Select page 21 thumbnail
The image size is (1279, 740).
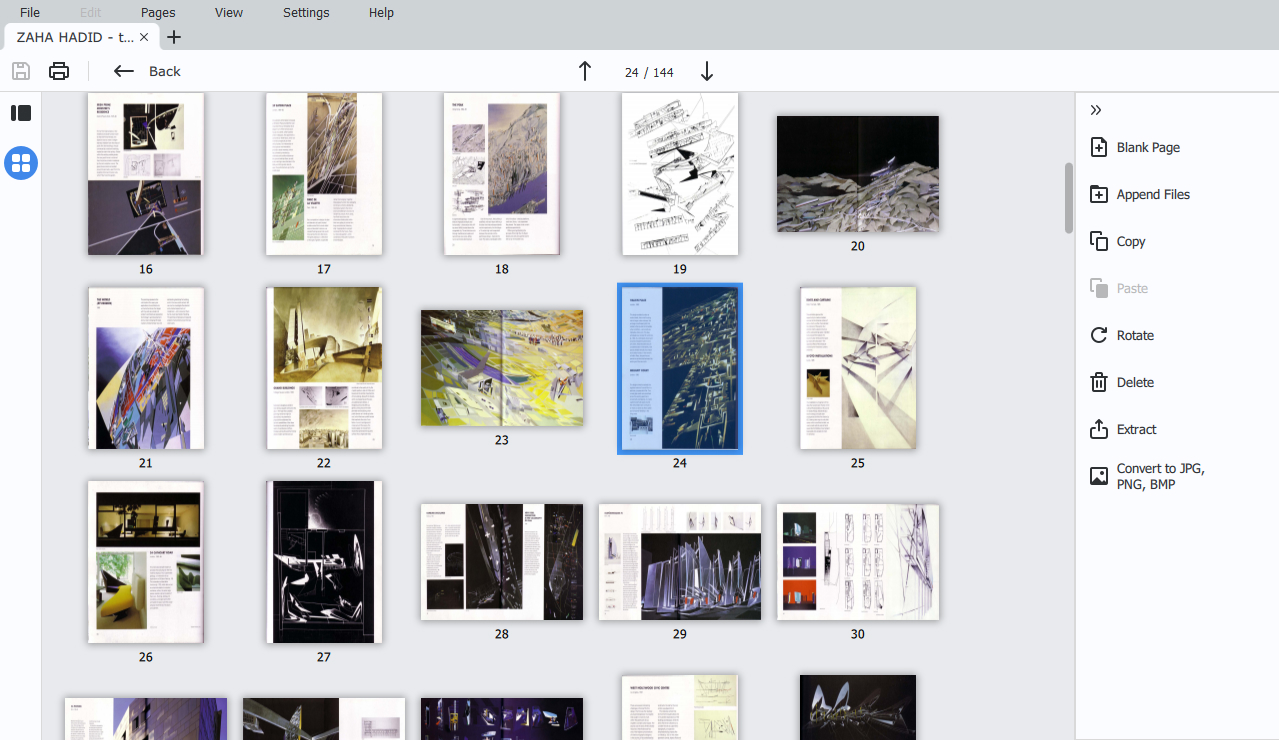point(146,368)
